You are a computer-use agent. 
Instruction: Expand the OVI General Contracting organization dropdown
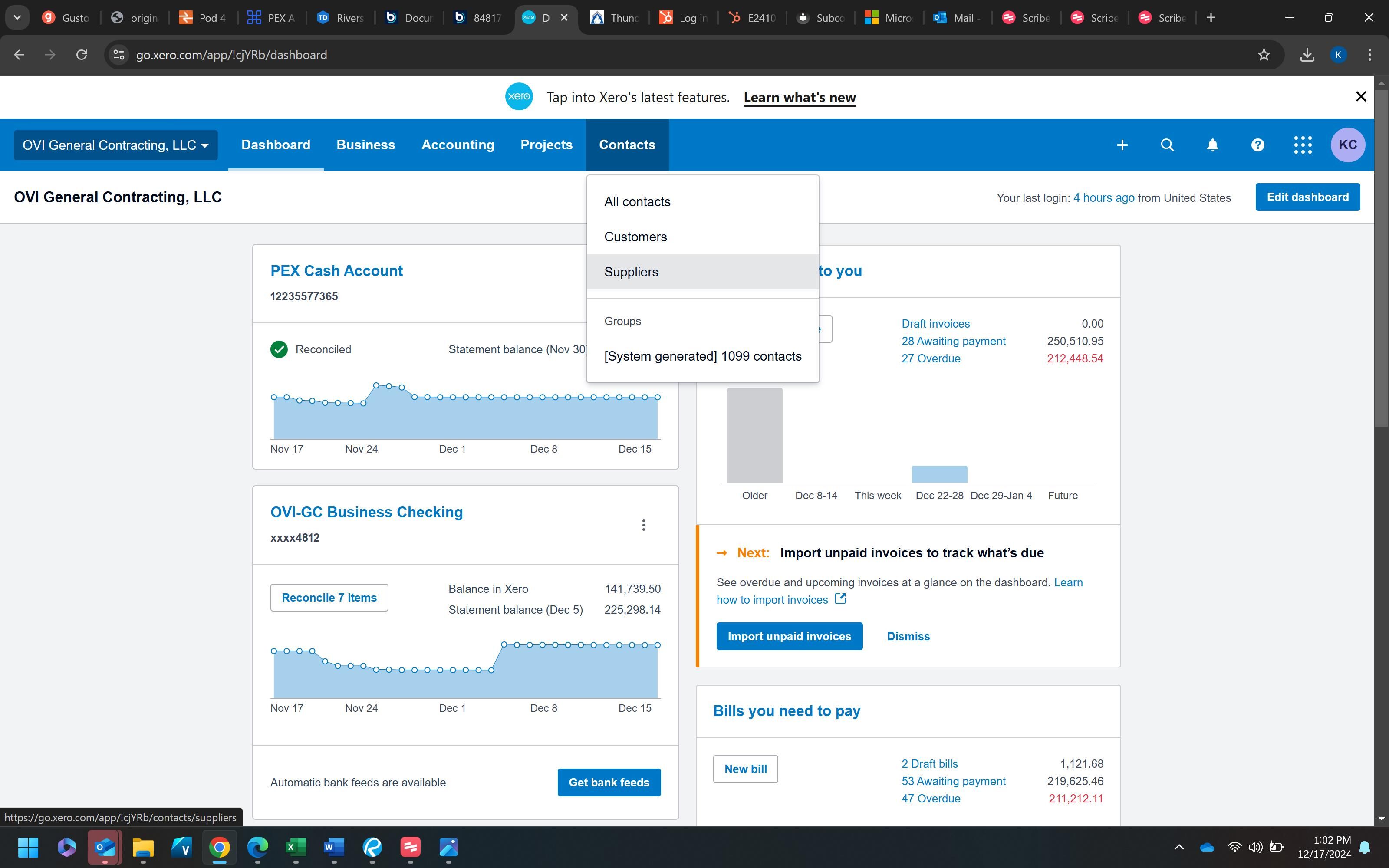[x=115, y=145]
